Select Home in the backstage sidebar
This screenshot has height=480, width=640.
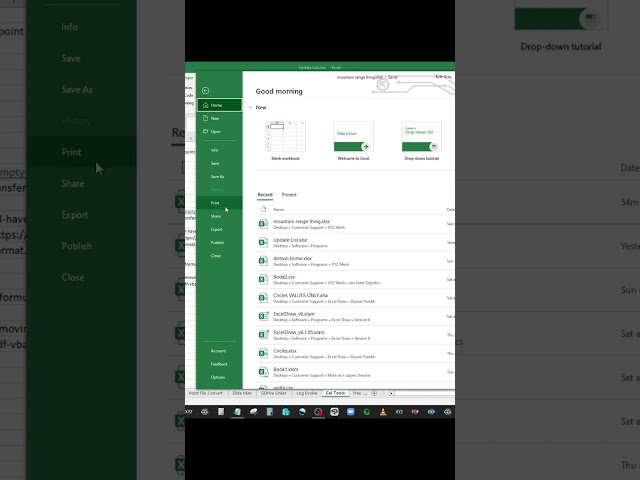[x=220, y=105]
